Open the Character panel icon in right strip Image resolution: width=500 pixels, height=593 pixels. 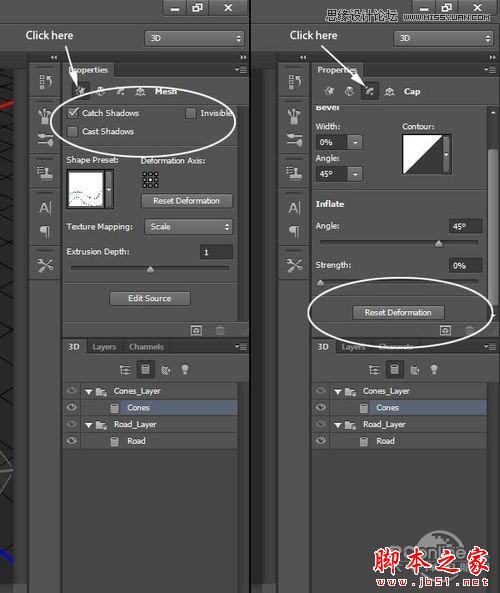(x=294, y=208)
